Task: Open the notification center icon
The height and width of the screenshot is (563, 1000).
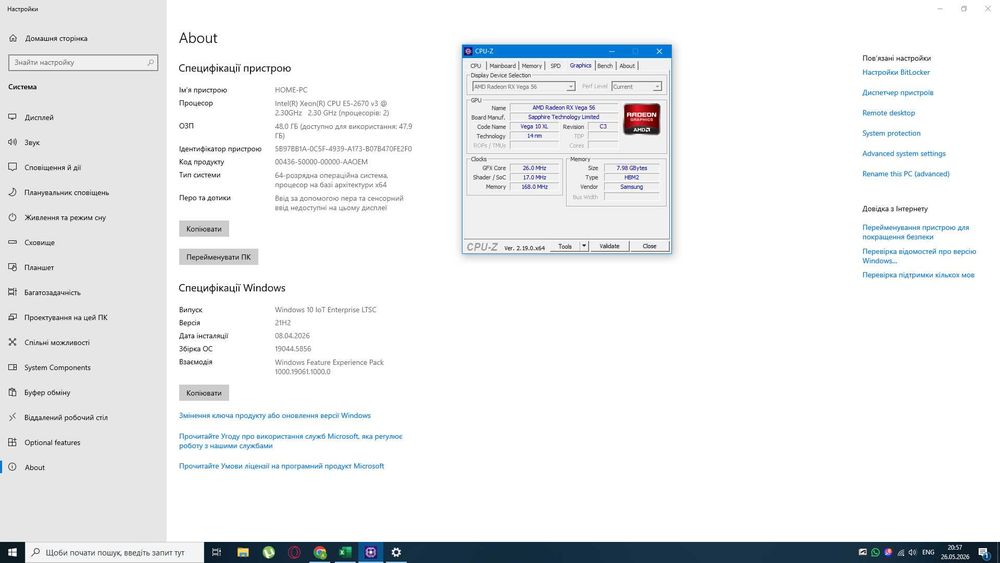Action: (x=984, y=552)
